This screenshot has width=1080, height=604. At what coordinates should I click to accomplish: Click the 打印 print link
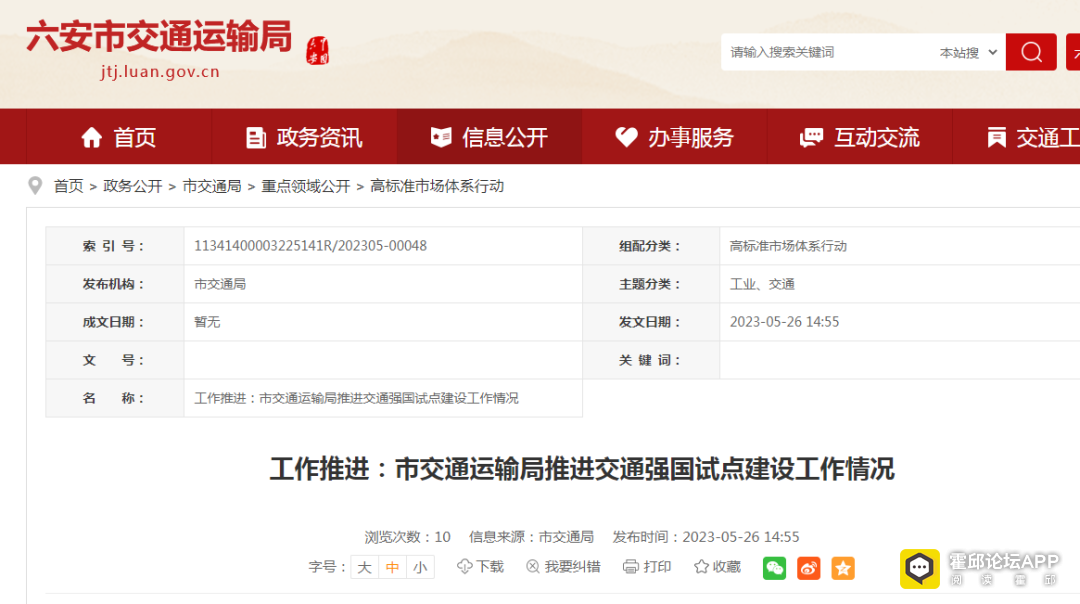647,566
